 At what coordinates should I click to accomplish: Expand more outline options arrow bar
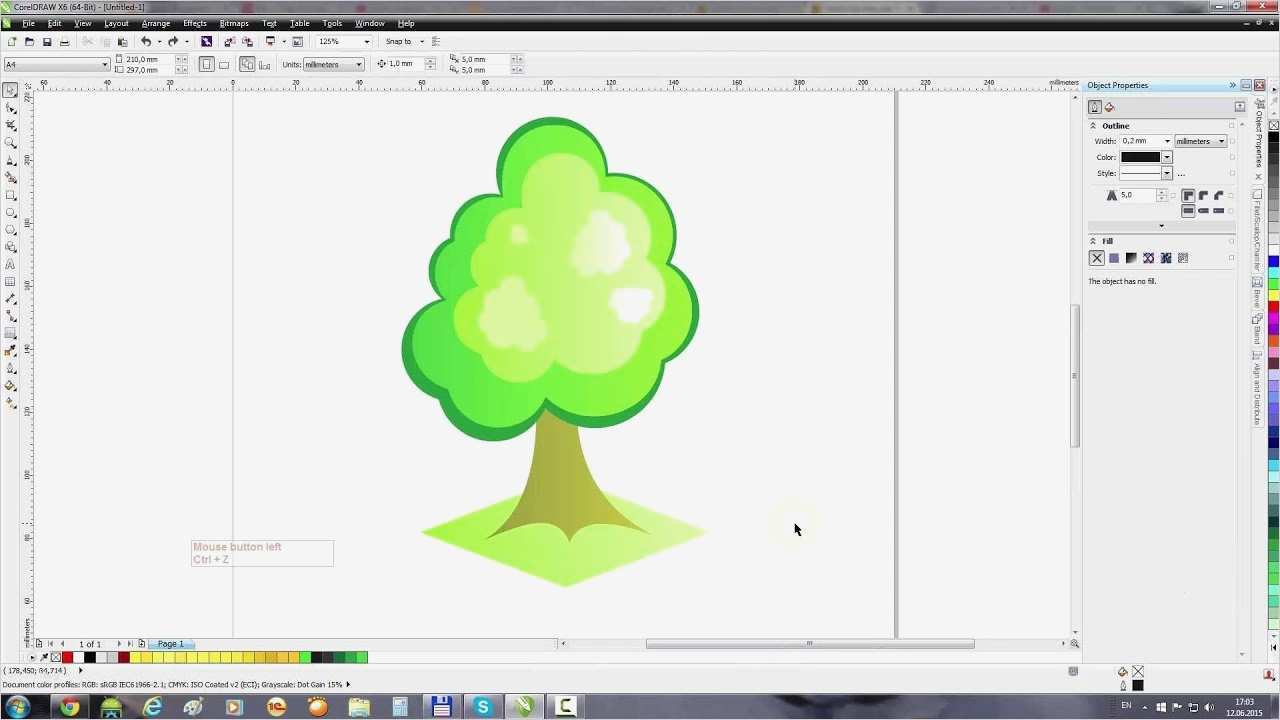tap(1161, 226)
